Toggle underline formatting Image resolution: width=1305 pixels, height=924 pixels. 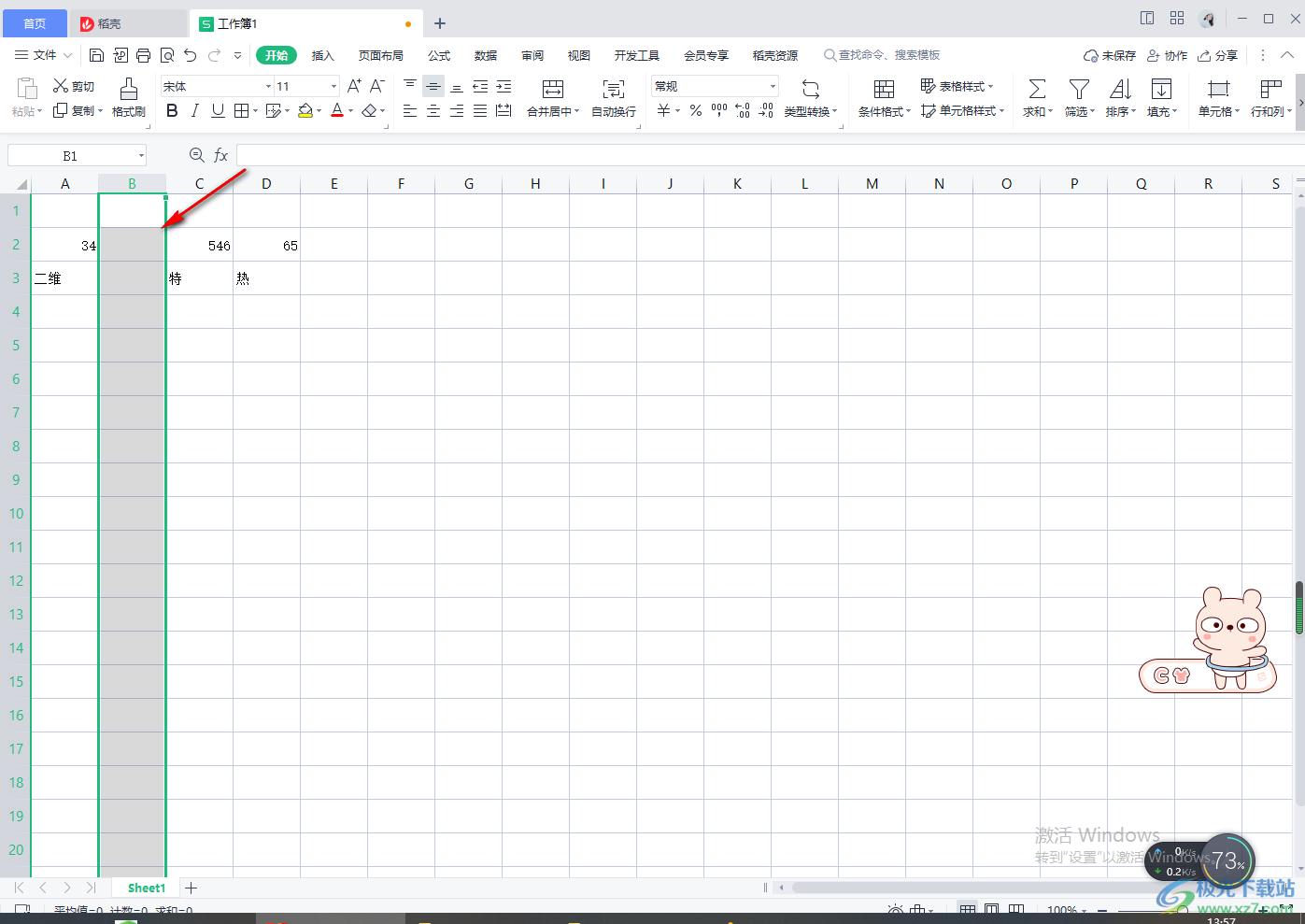218,110
